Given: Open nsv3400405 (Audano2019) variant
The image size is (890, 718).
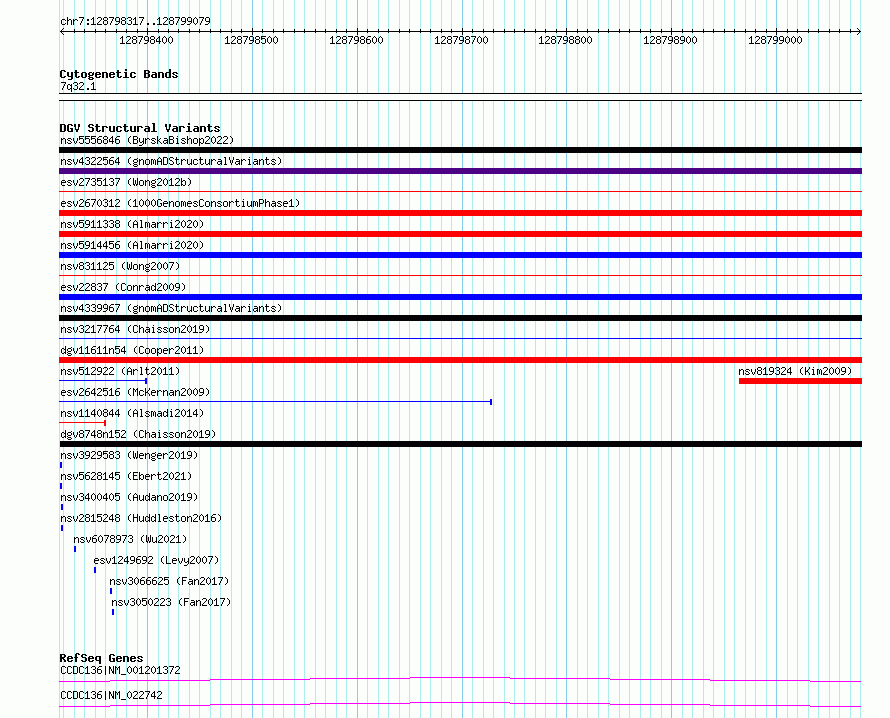Looking at the screenshot, I should (x=129, y=497).
